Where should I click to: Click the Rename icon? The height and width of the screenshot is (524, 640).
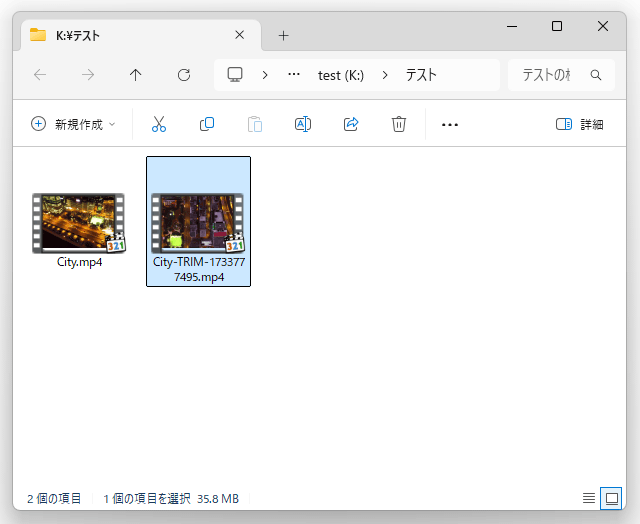click(303, 124)
